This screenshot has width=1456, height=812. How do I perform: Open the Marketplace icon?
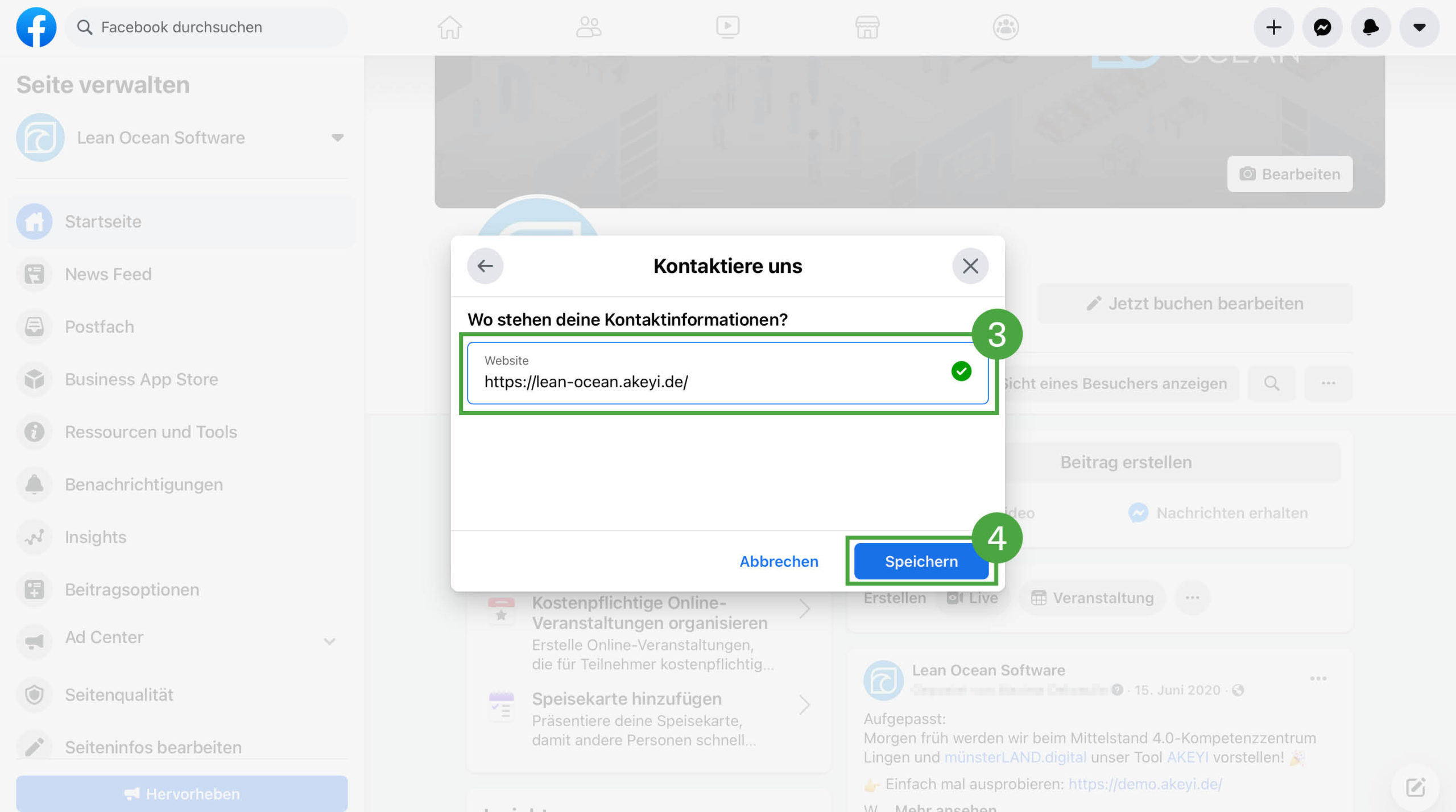pos(867,27)
